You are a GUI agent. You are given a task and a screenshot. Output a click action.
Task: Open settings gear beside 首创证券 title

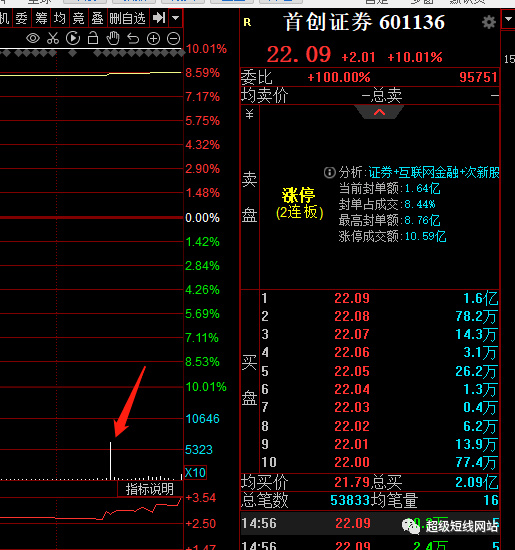pyautogui.click(x=489, y=22)
